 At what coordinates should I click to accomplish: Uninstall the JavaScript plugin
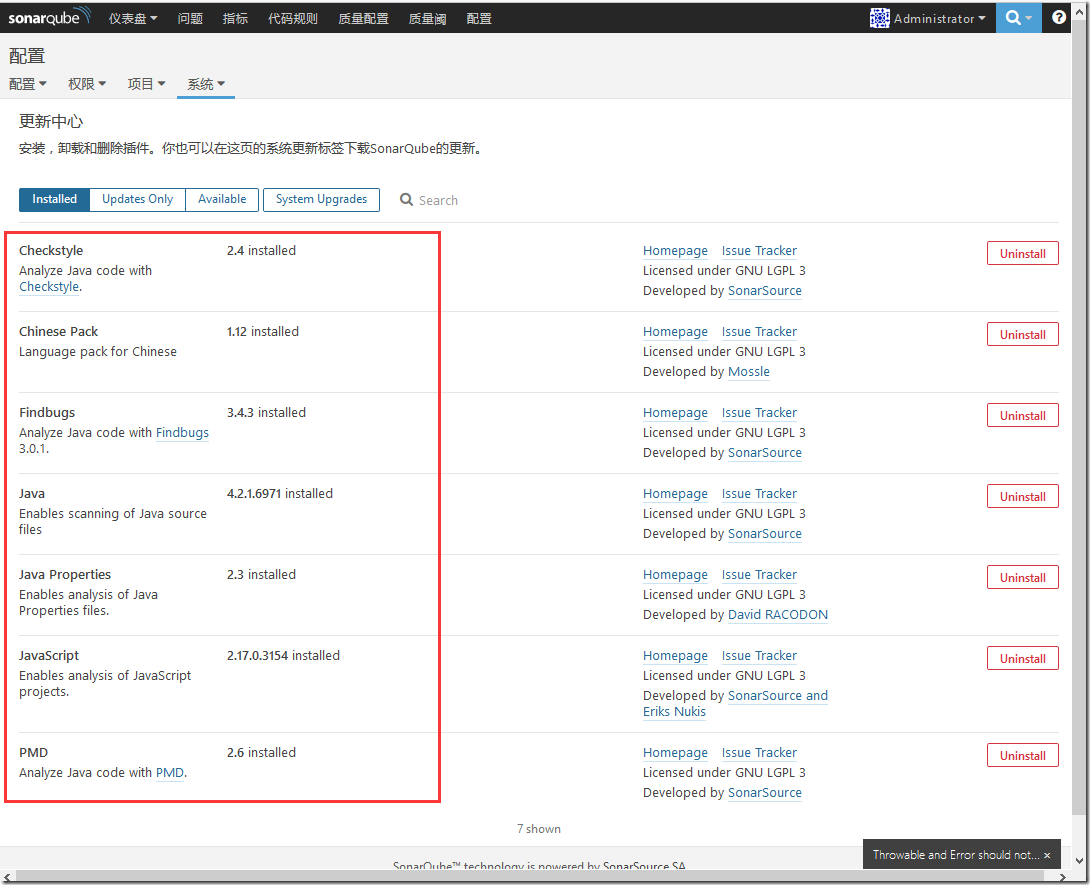tap(1023, 658)
